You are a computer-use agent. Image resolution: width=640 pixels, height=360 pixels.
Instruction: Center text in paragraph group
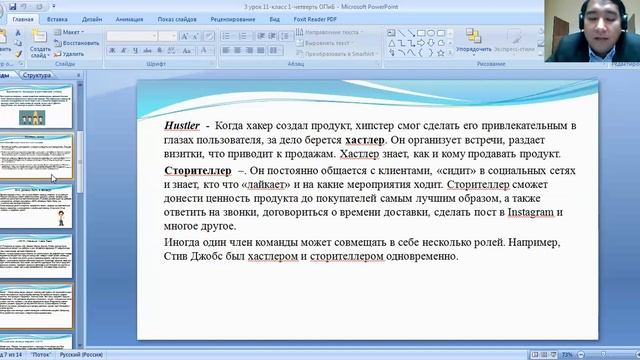238,50
